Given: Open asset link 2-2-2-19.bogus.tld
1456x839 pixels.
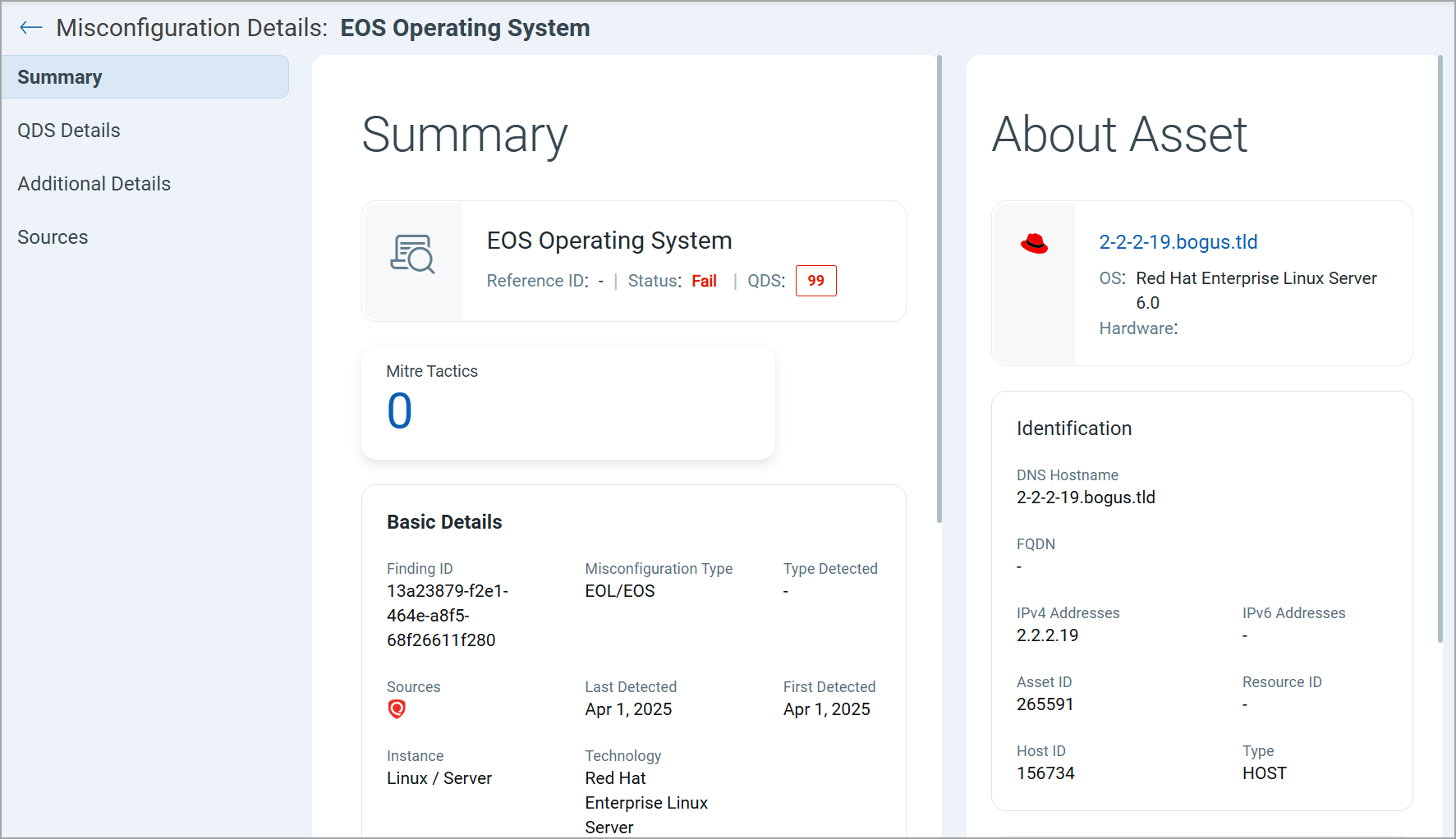Looking at the screenshot, I should point(1178,242).
